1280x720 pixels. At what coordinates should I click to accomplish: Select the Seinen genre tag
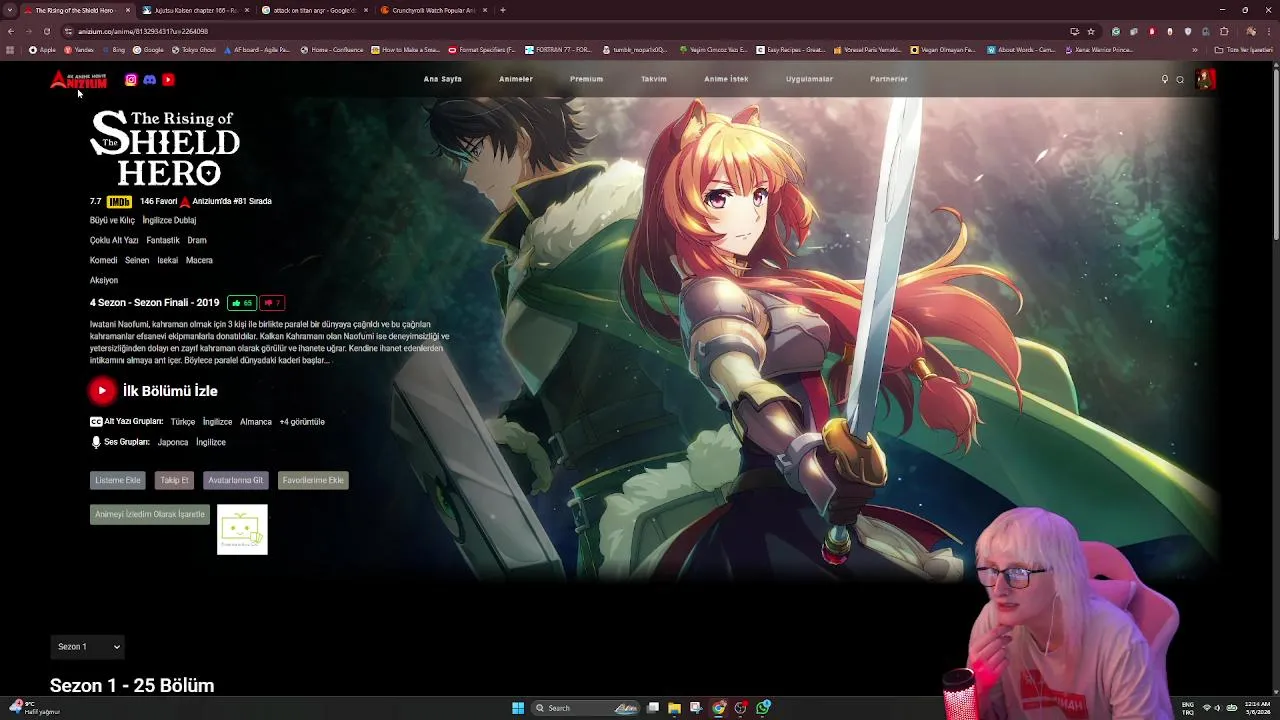[137, 261]
